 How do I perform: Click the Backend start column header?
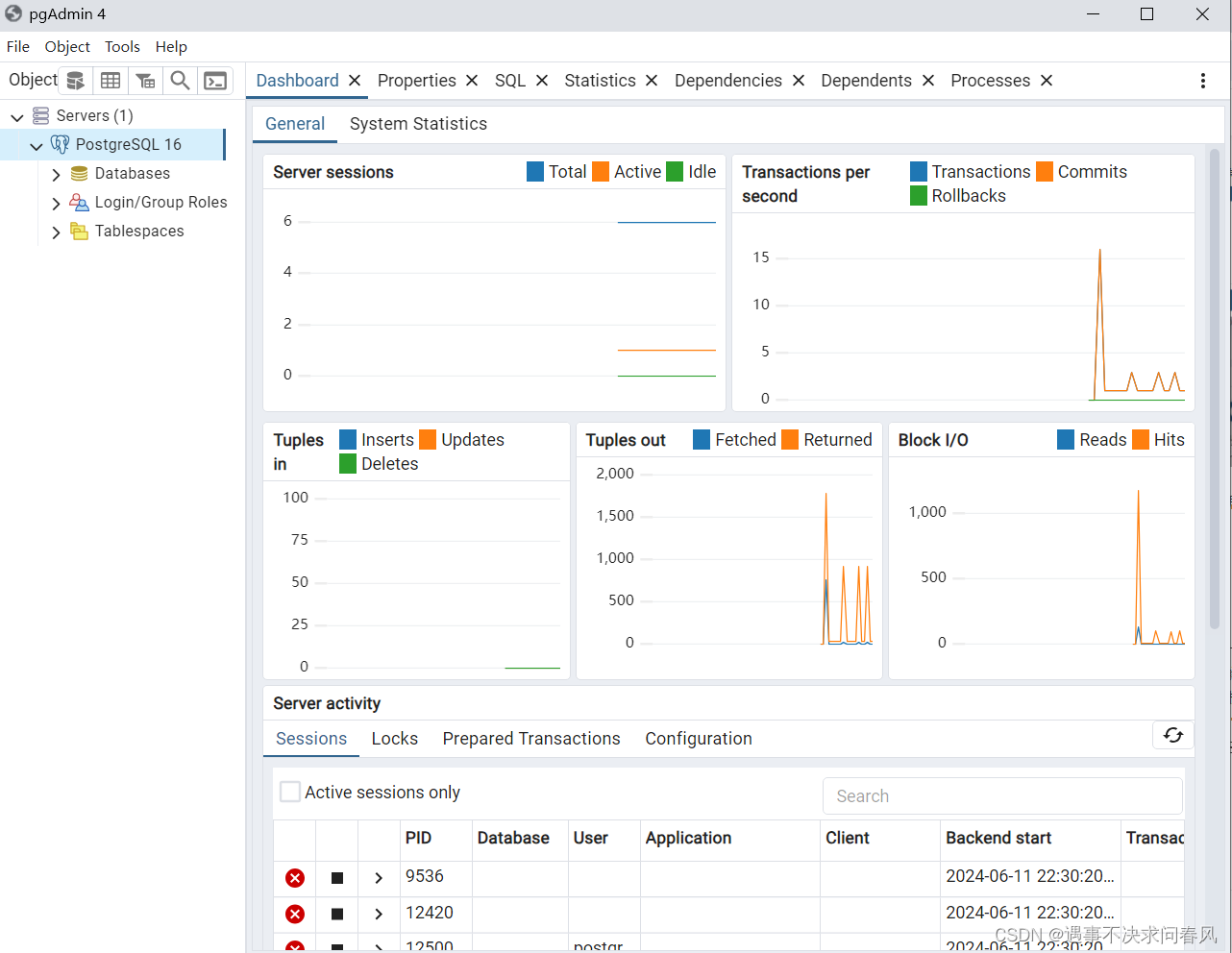tap(1030, 839)
